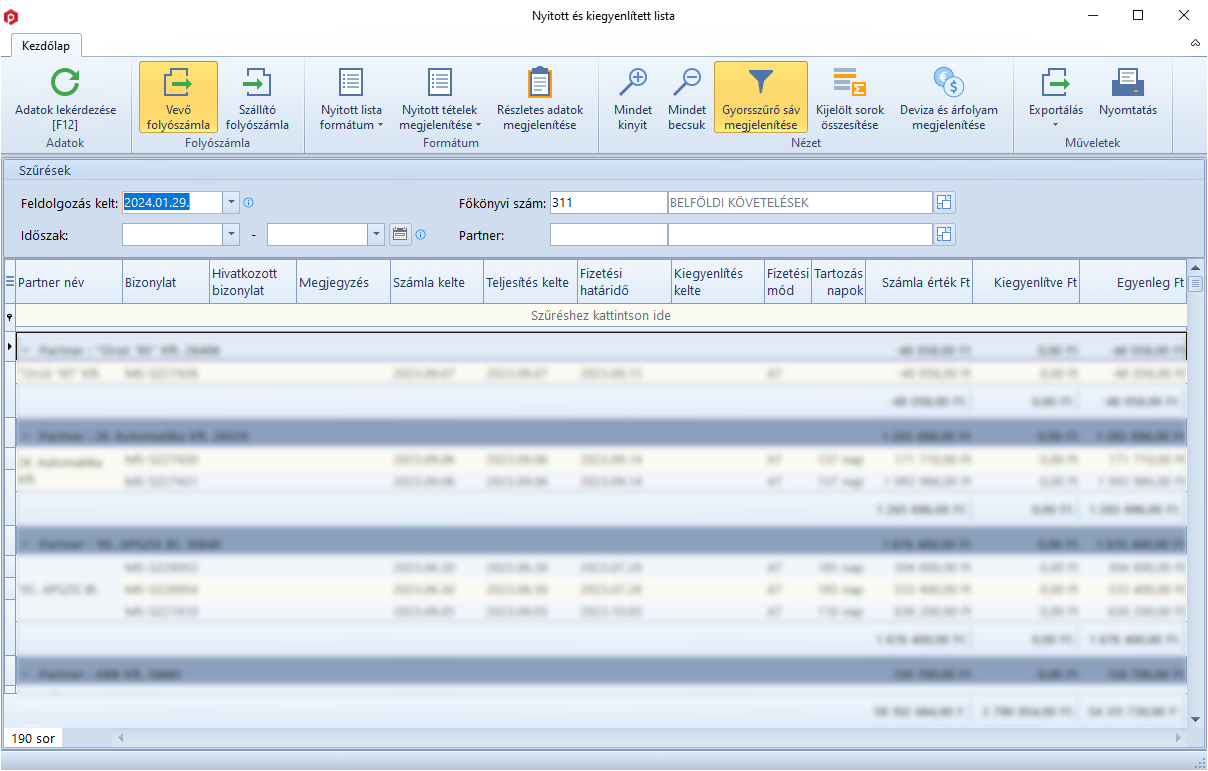
Task: Click the filter row 'Szűréshez kattintson ide'
Action: click(600, 316)
